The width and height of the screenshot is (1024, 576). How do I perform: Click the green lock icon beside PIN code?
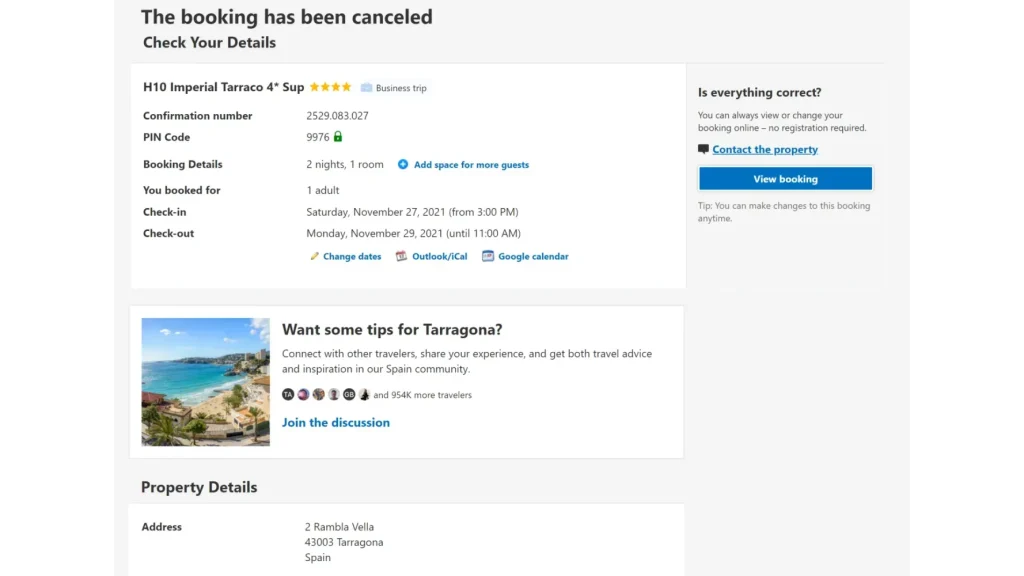(x=338, y=137)
